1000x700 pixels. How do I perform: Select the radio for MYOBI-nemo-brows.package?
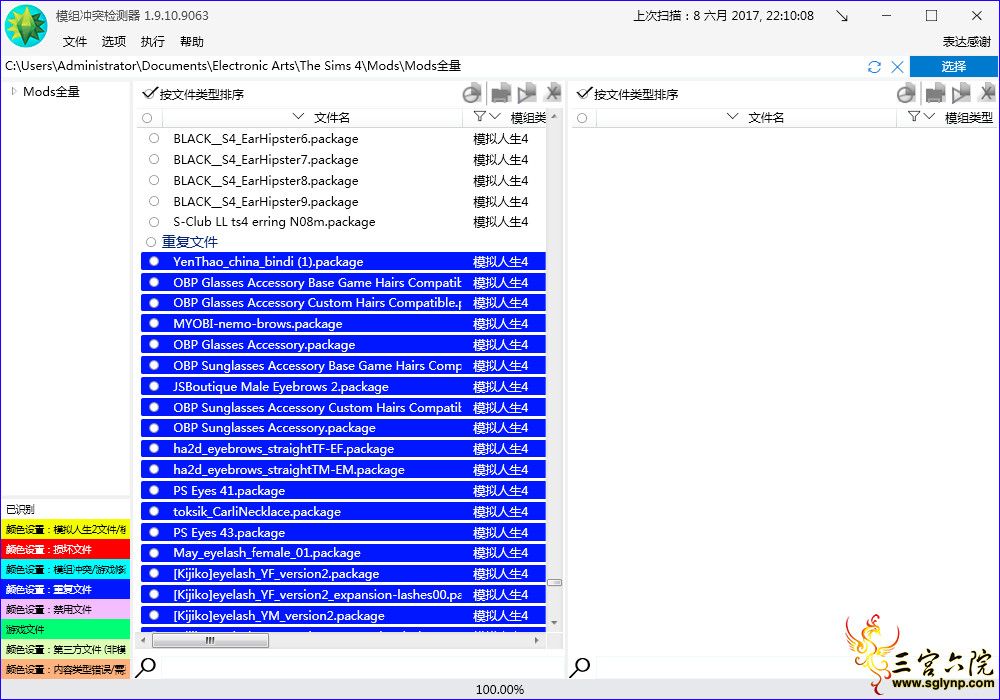click(x=154, y=323)
